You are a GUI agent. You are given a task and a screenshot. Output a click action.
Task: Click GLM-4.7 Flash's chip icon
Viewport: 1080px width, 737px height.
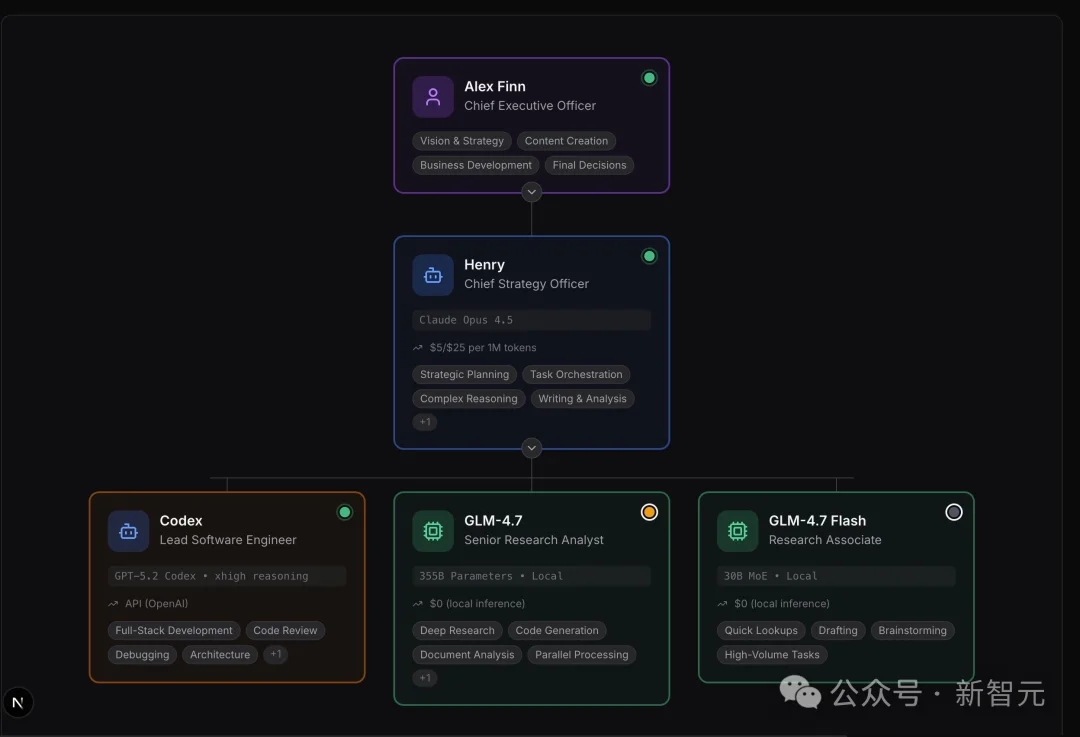(737, 531)
